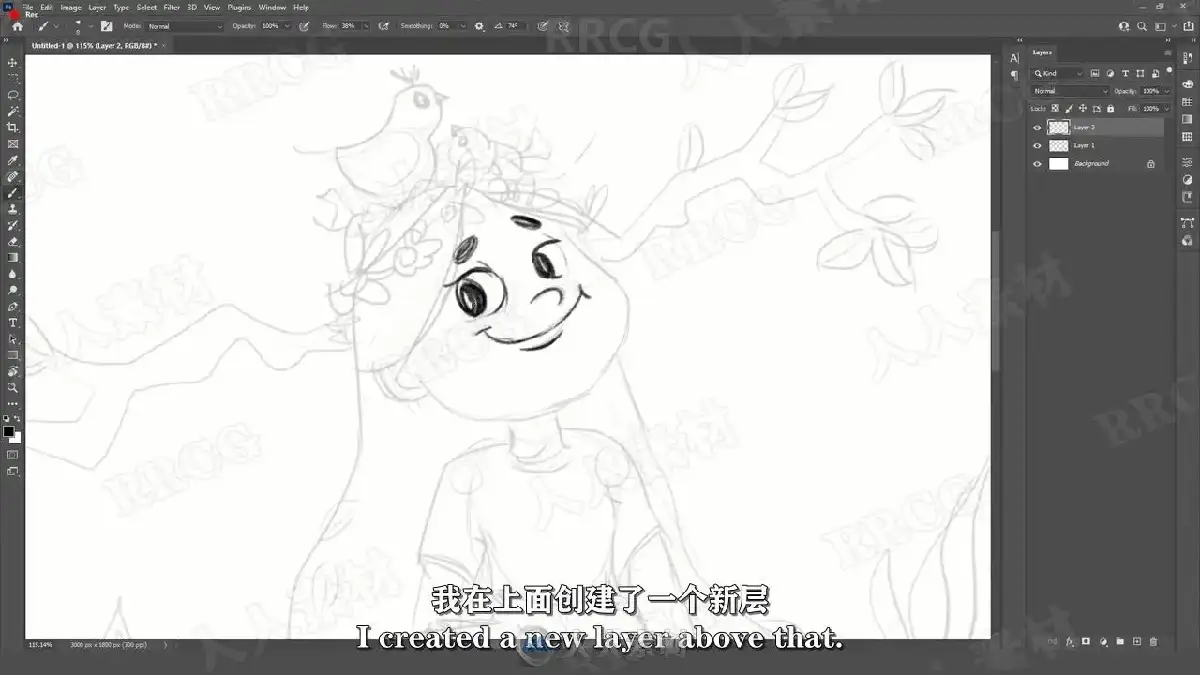Expand the layer Kind filter dropdown
Image resolution: width=1200 pixels, height=675 pixels.
click(1058, 73)
